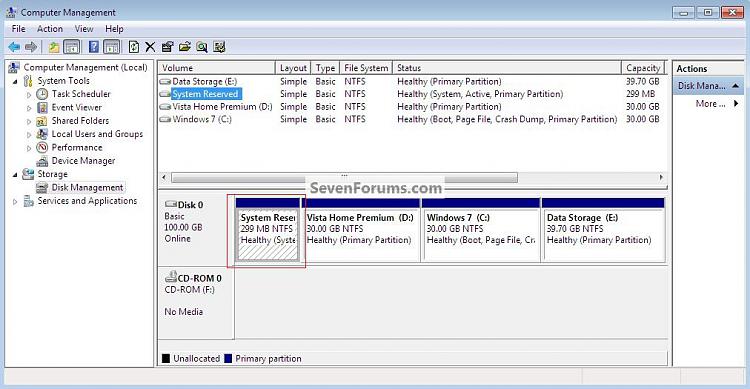Expand Services and Applications node
Viewport: 750px width, 389px height.
15,202
